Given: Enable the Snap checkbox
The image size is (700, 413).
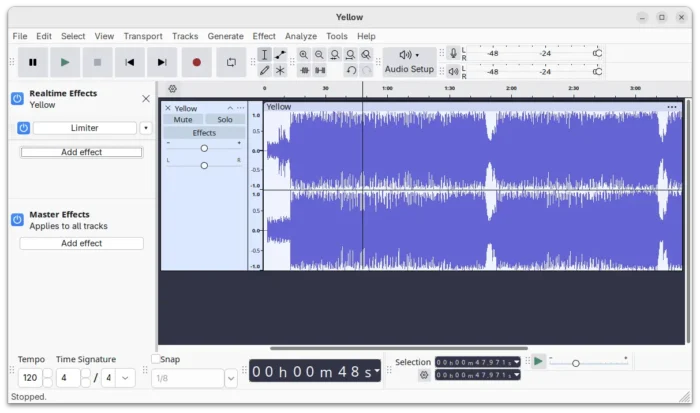Looking at the screenshot, I should click(156, 359).
